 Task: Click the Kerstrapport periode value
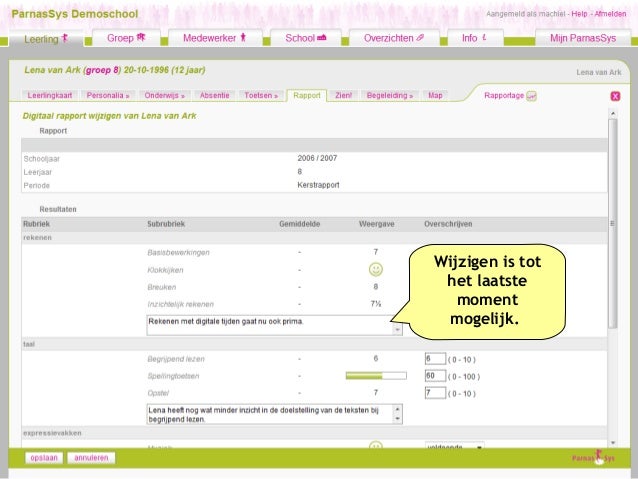coord(318,185)
